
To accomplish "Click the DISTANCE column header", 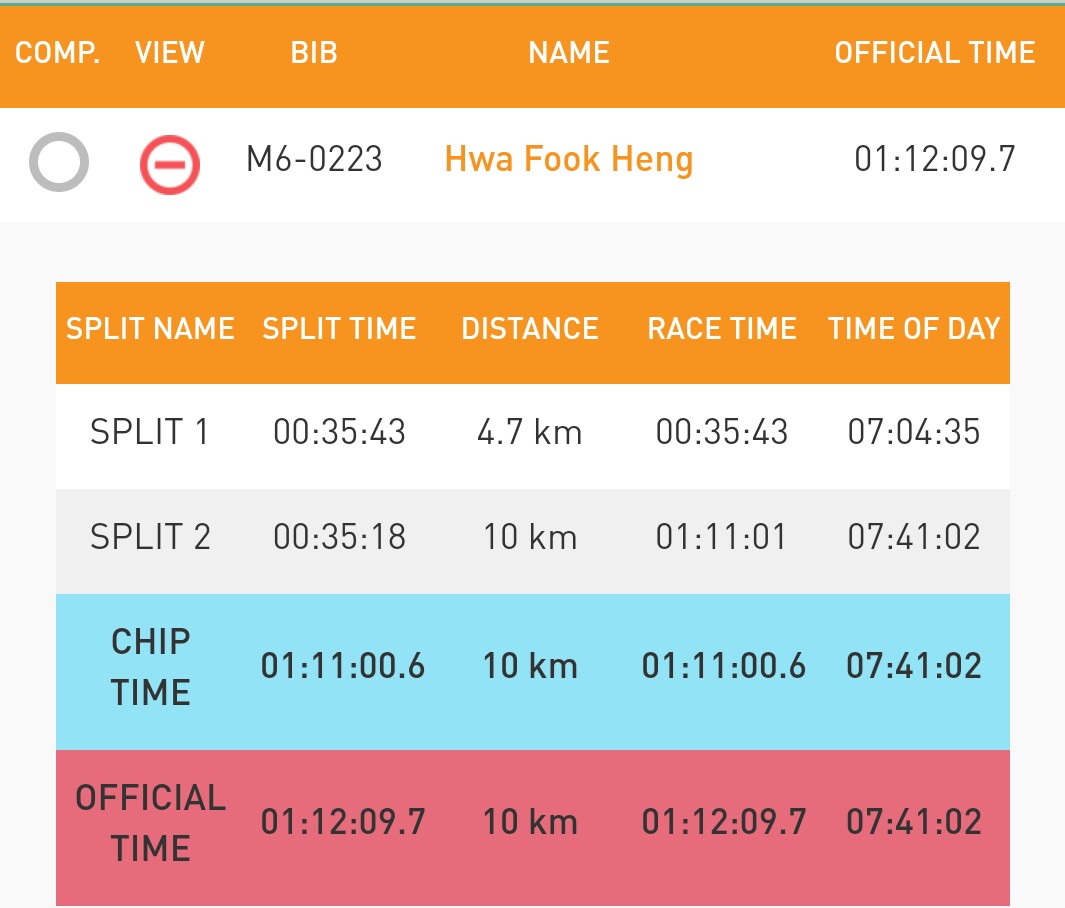I will coord(530,329).
